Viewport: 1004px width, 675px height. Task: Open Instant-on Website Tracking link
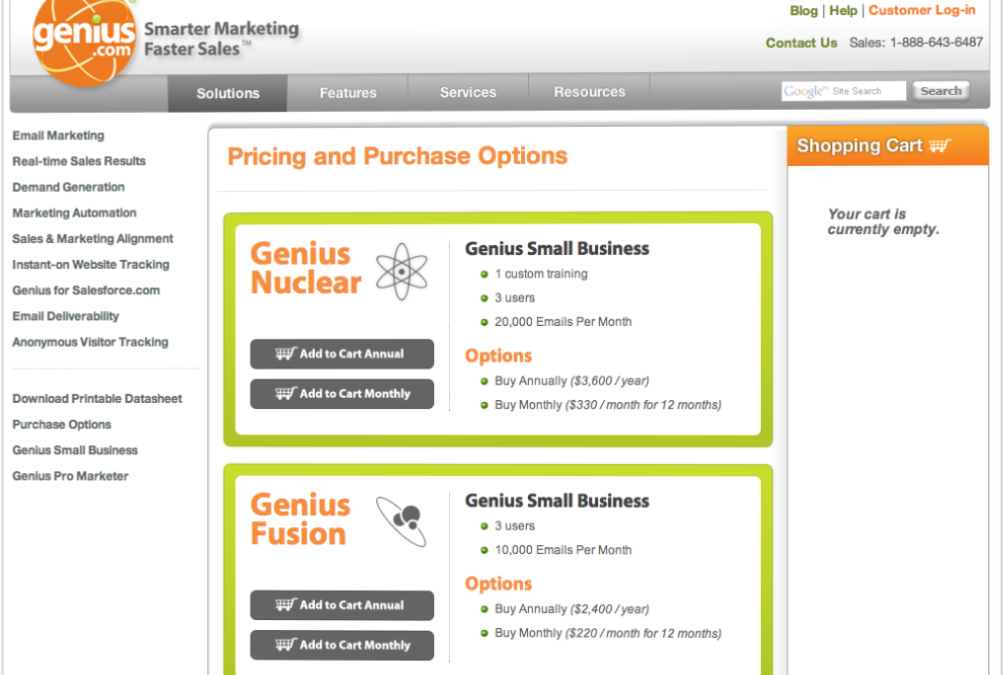(91, 264)
